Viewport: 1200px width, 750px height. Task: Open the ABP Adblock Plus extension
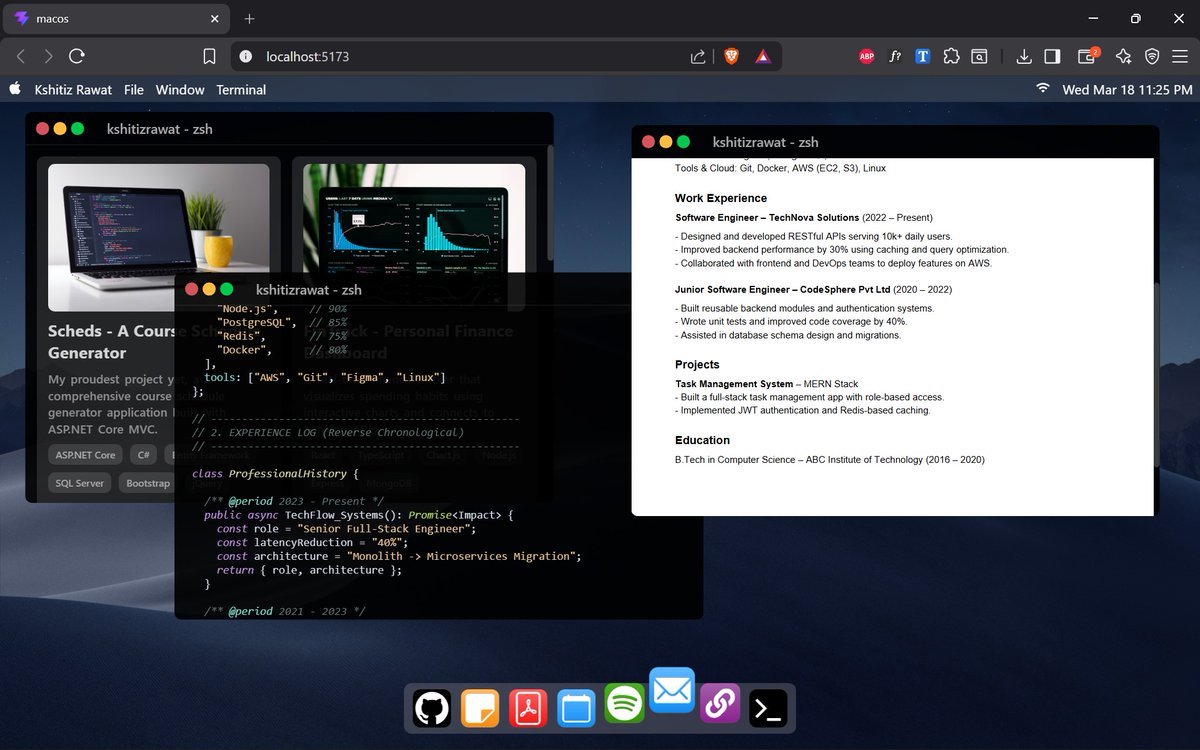867,57
